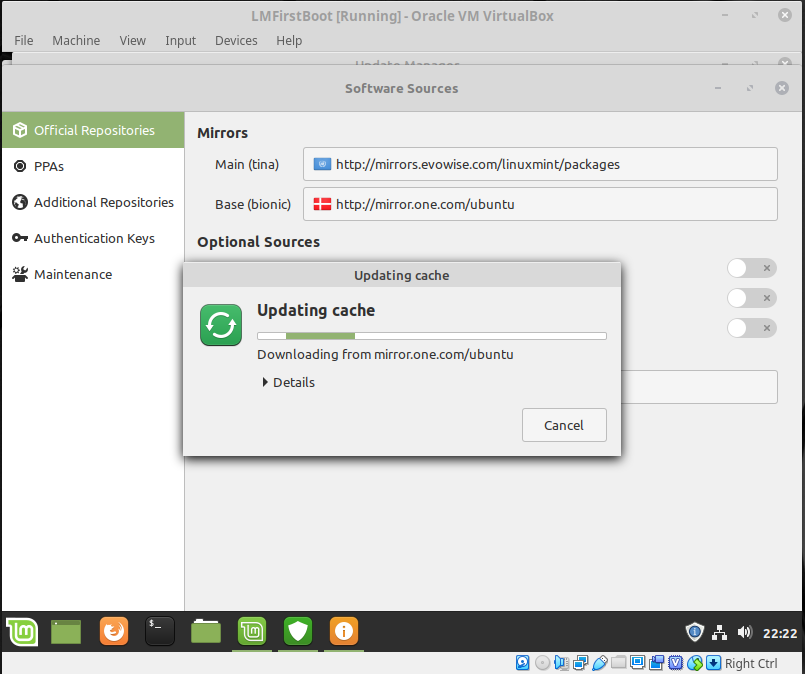Select Official Repositories in the sidebar
The image size is (805, 674).
coord(93,130)
